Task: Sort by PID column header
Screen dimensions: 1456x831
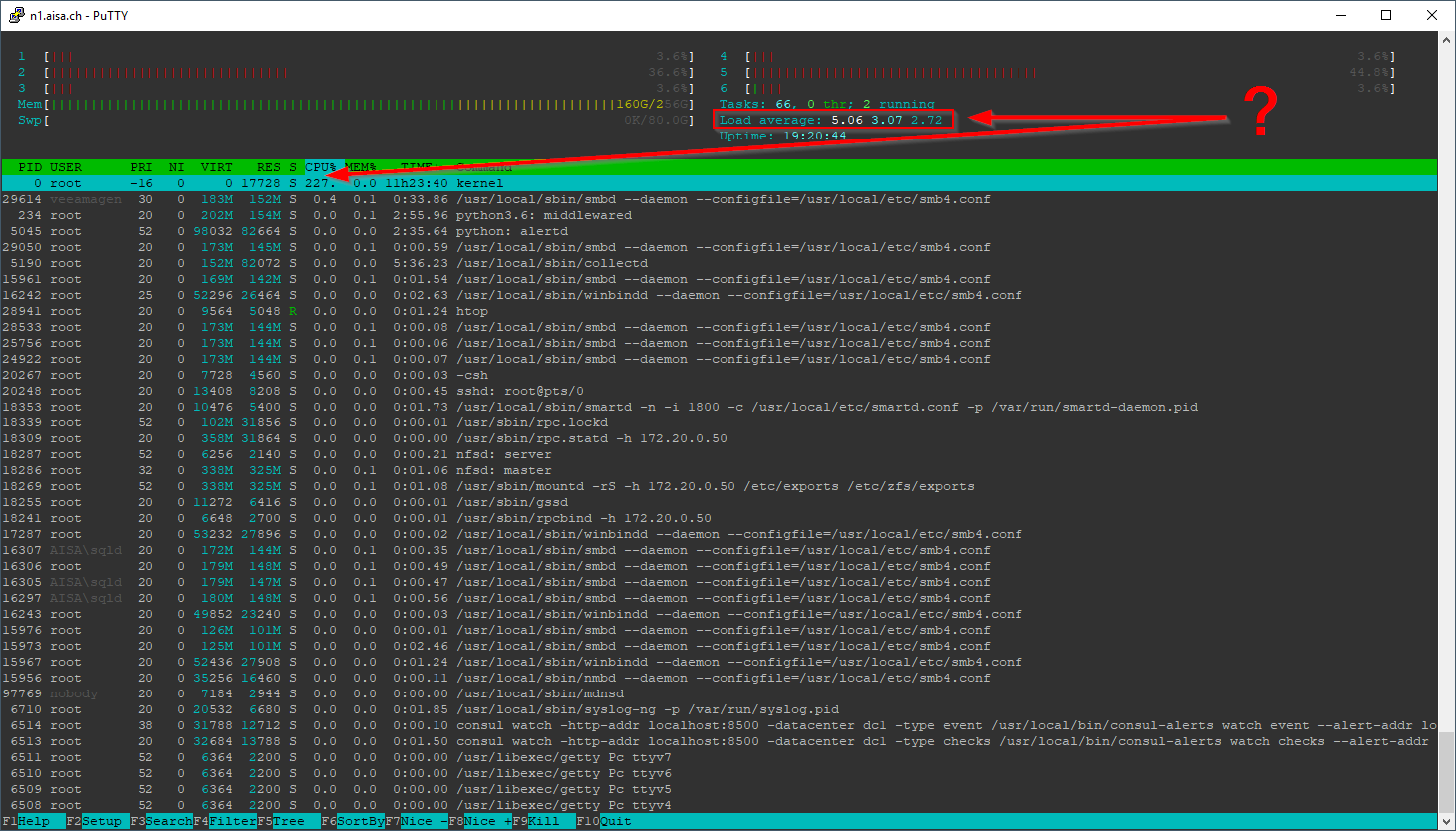Action: tap(30, 167)
